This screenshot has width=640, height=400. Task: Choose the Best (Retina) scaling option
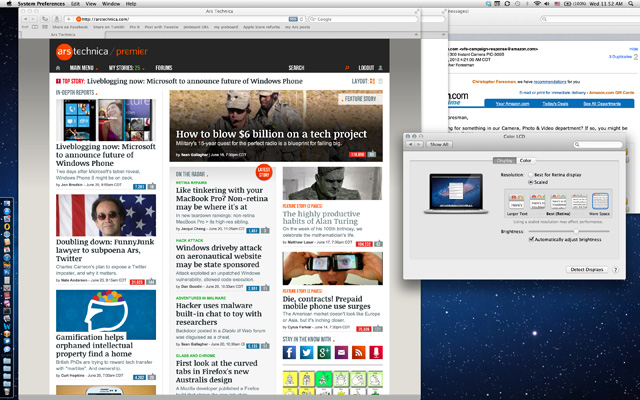tap(558, 201)
